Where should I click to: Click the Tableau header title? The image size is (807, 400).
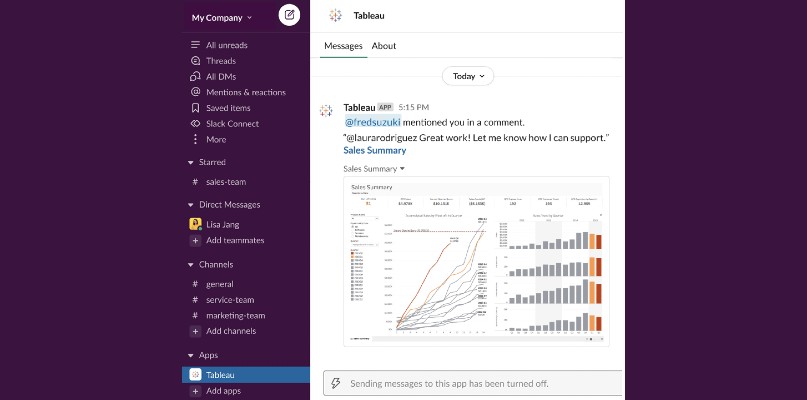click(x=369, y=15)
